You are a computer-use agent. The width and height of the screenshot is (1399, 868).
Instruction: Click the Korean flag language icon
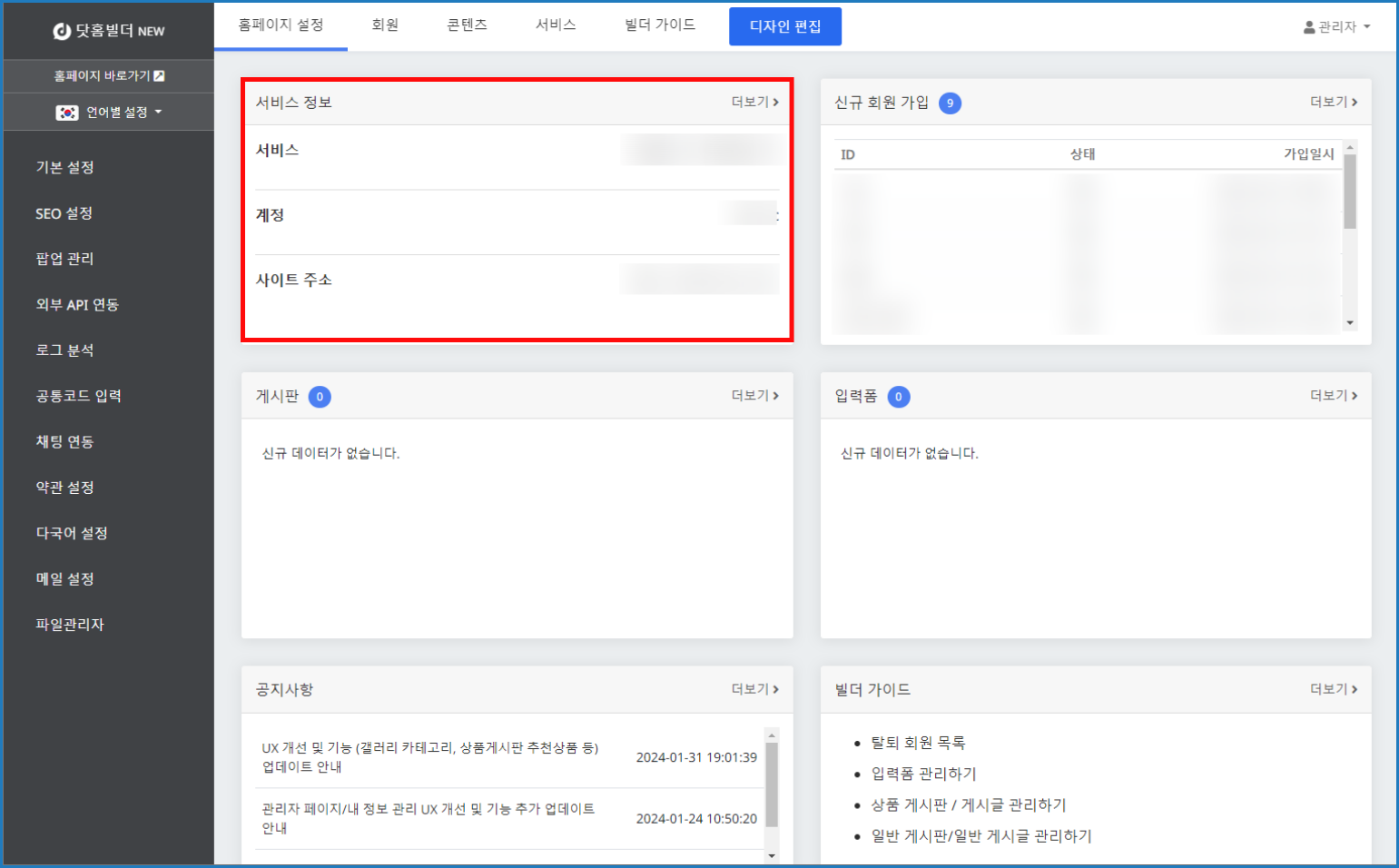67,113
